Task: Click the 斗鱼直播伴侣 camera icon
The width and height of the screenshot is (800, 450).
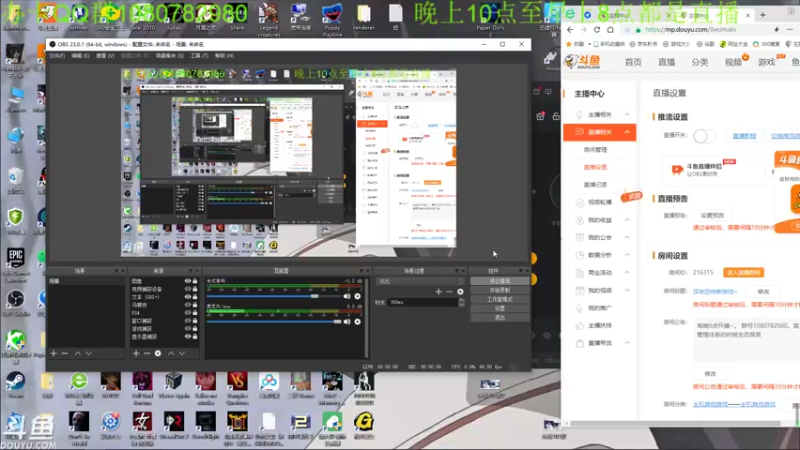Action: tap(677, 169)
